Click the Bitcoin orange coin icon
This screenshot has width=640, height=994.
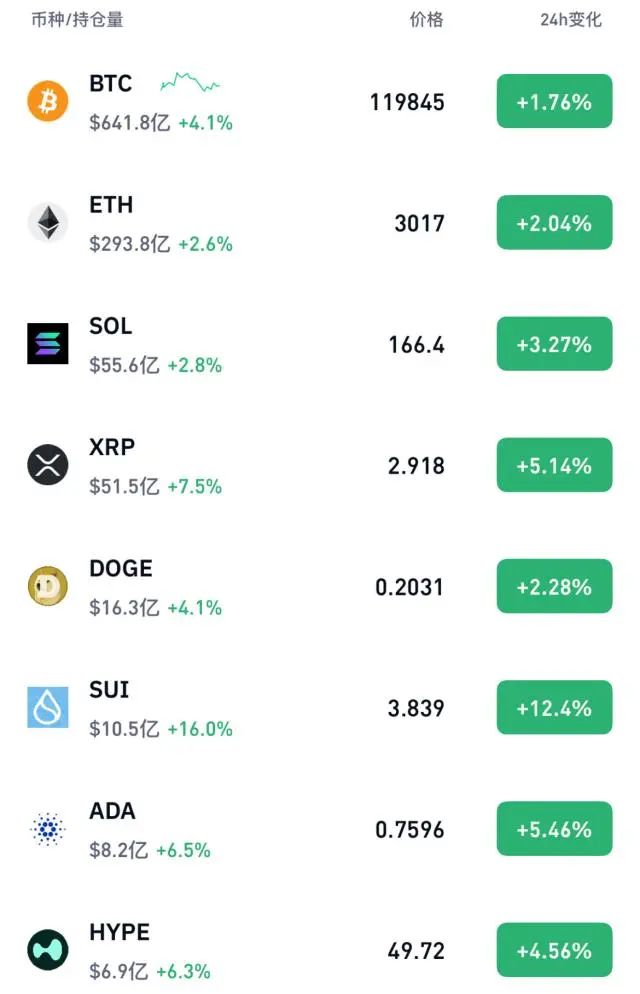pos(48,102)
